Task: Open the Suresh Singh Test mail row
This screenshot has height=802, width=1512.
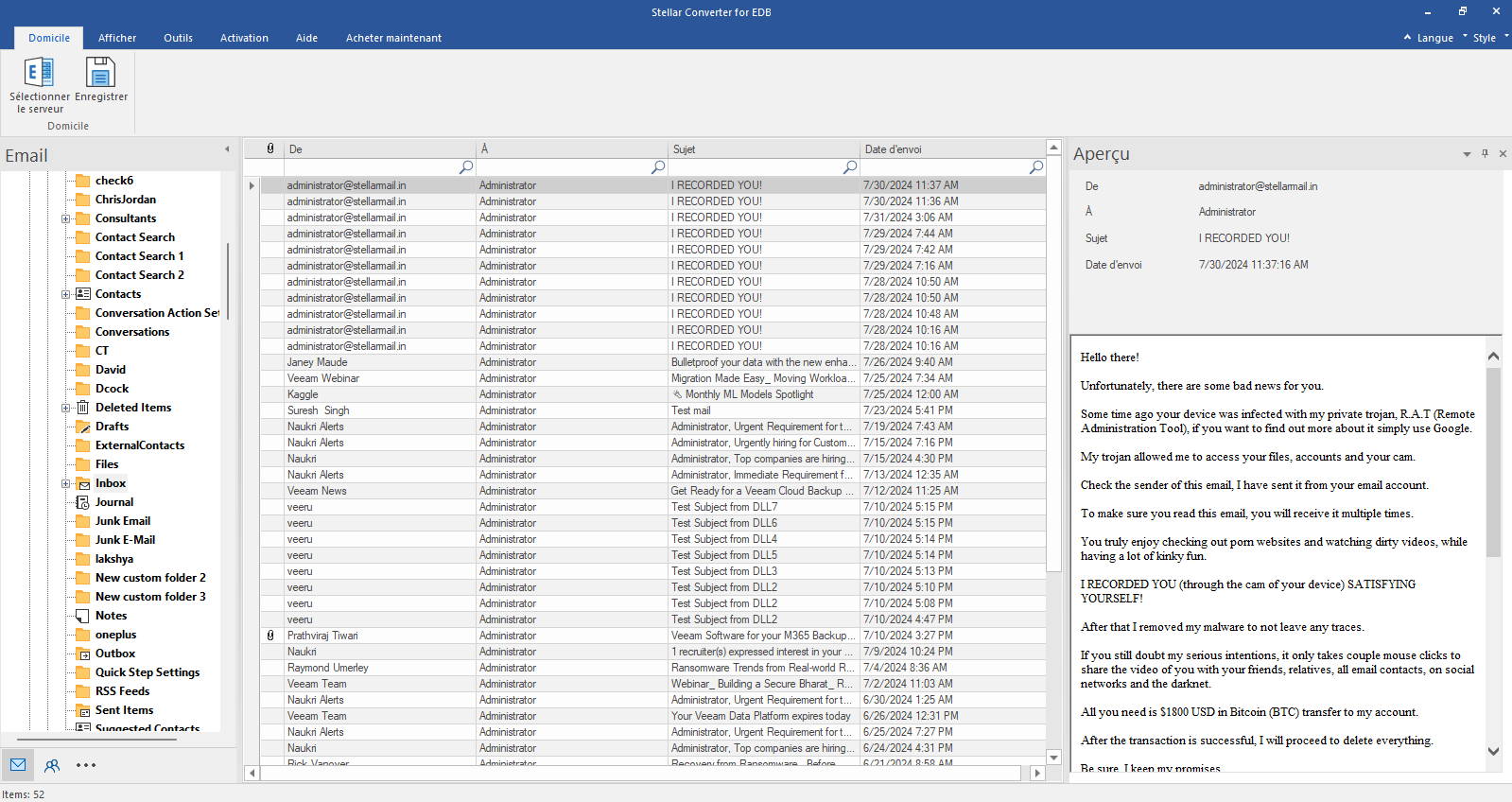Action: pyautogui.click(x=653, y=410)
